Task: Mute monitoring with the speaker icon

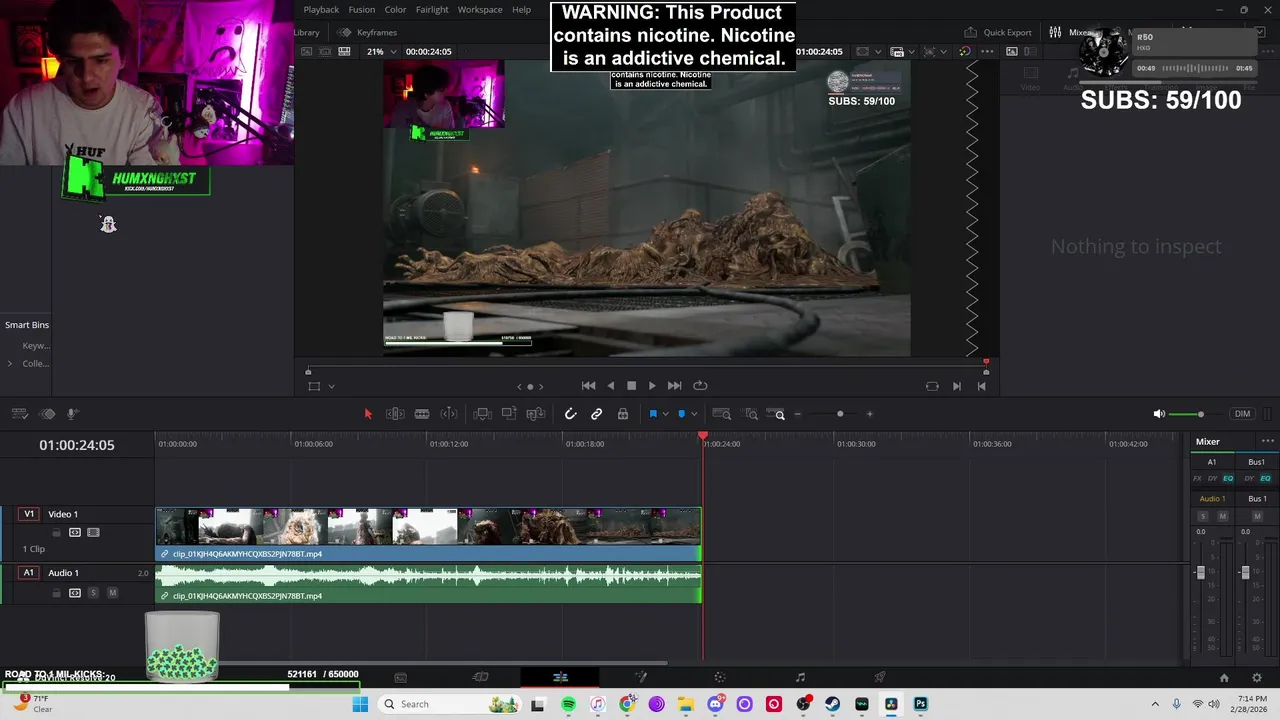Action: pyautogui.click(x=1159, y=414)
